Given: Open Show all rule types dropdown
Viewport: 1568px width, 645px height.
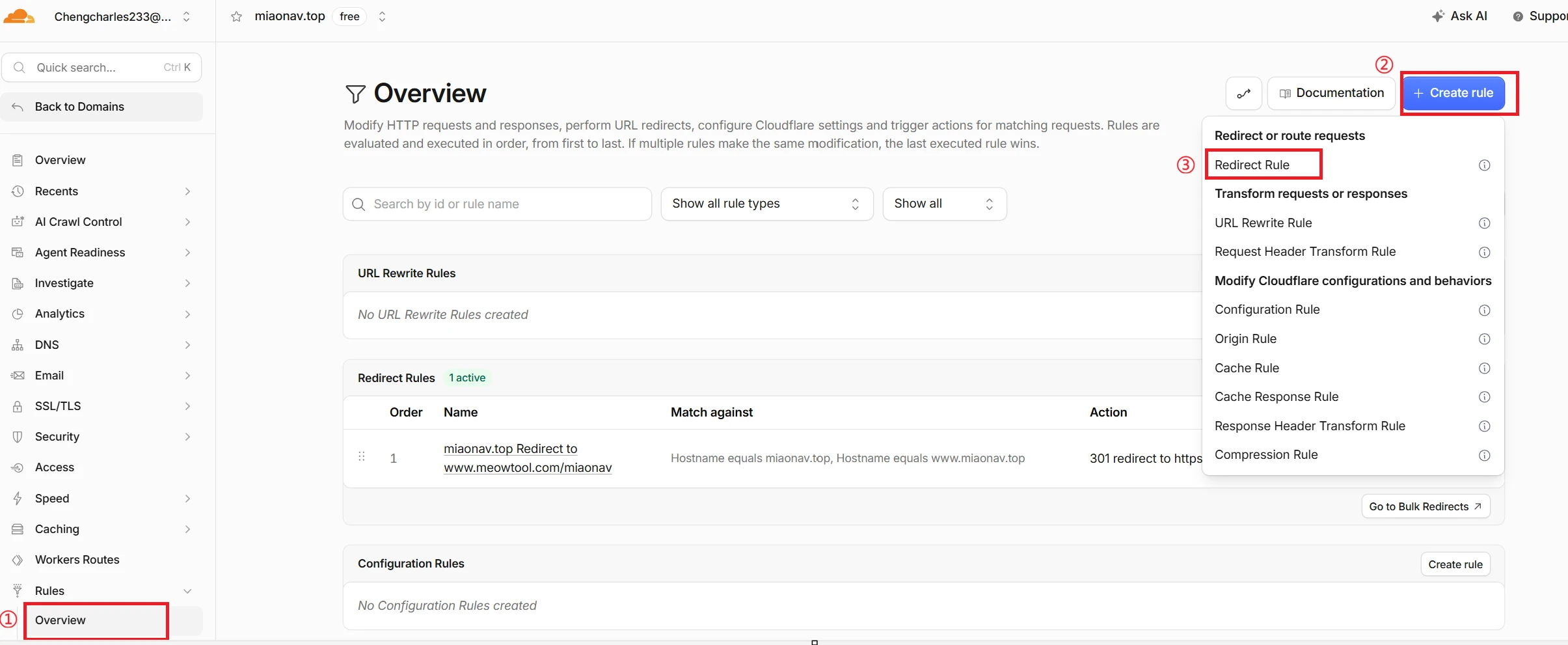Looking at the screenshot, I should 766,204.
